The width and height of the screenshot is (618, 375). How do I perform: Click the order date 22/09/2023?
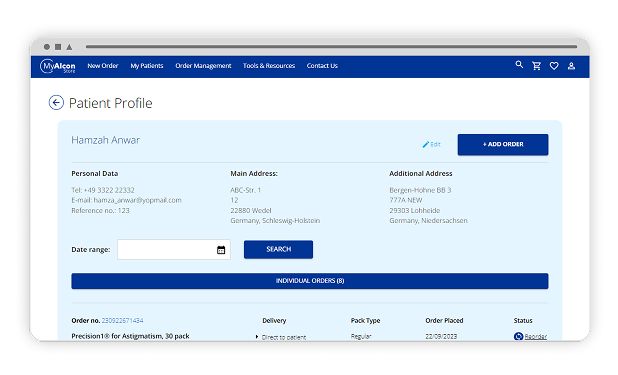click(441, 336)
